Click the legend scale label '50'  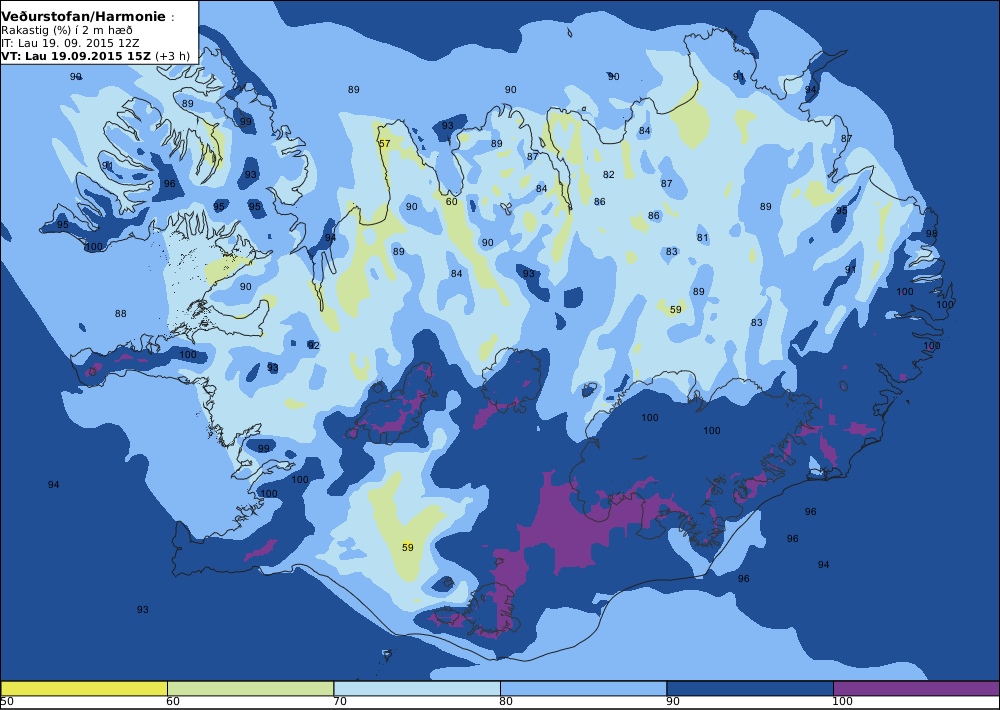pyautogui.click(x=7, y=702)
